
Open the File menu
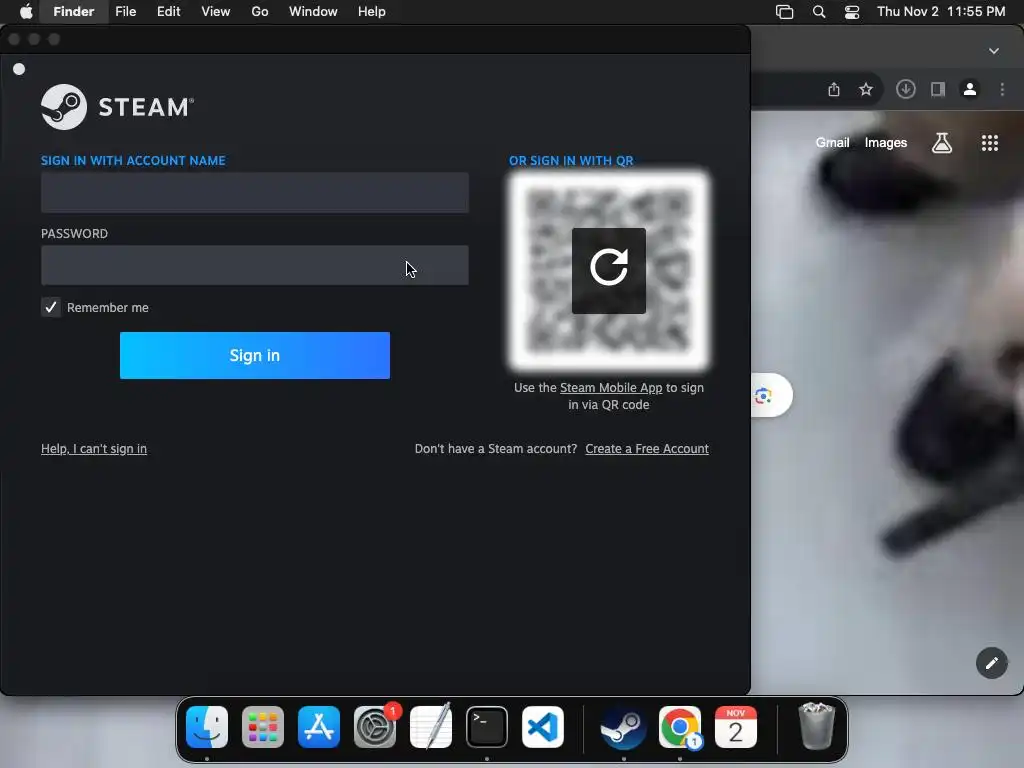[x=125, y=11]
